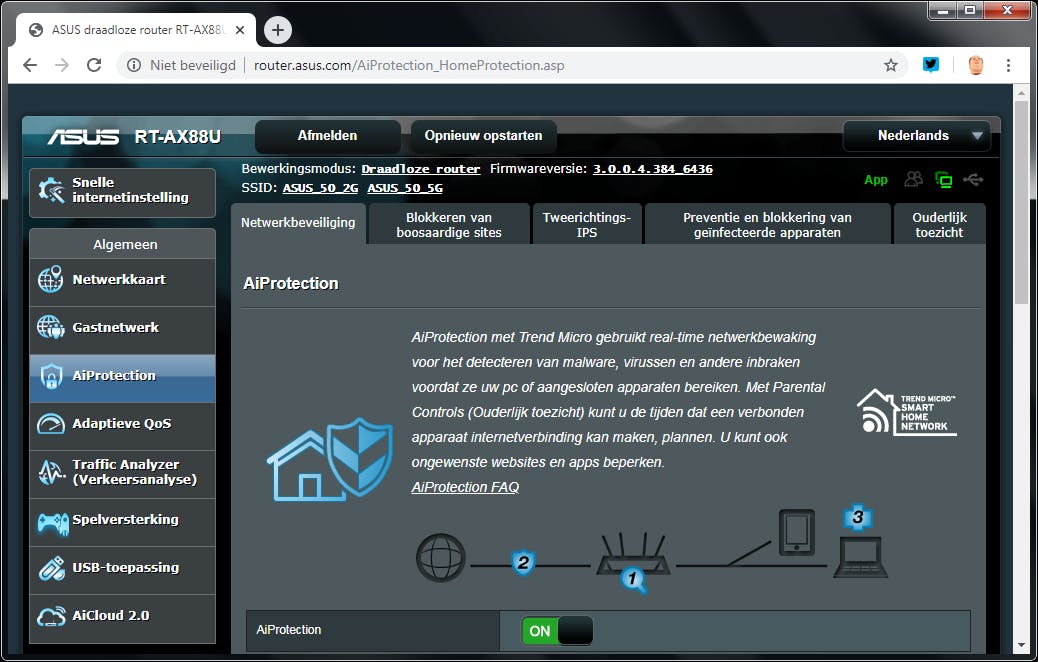Click the ASUS_50_5G SSID link
This screenshot has width=1038, height=662.
point(405,188)
